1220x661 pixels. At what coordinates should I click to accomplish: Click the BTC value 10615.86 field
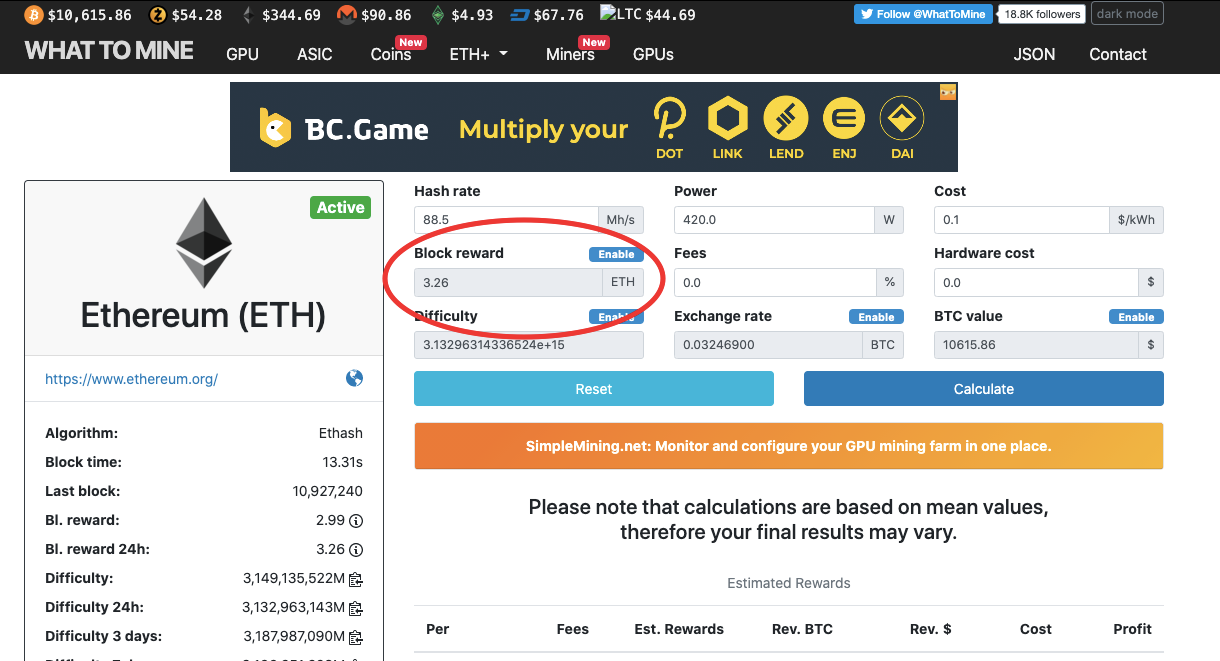coord(1036,345)
